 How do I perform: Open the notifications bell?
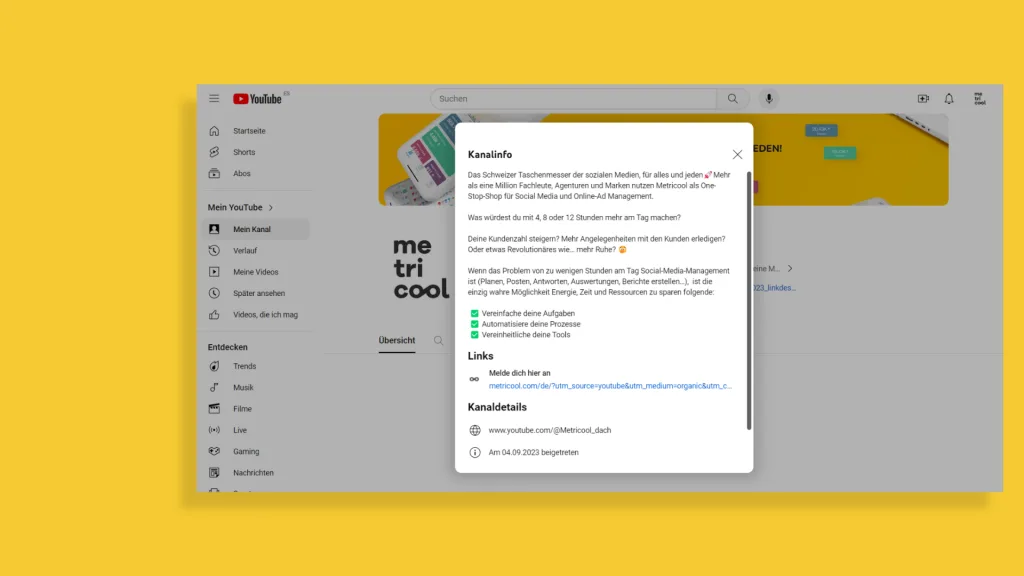coord(949,99)
